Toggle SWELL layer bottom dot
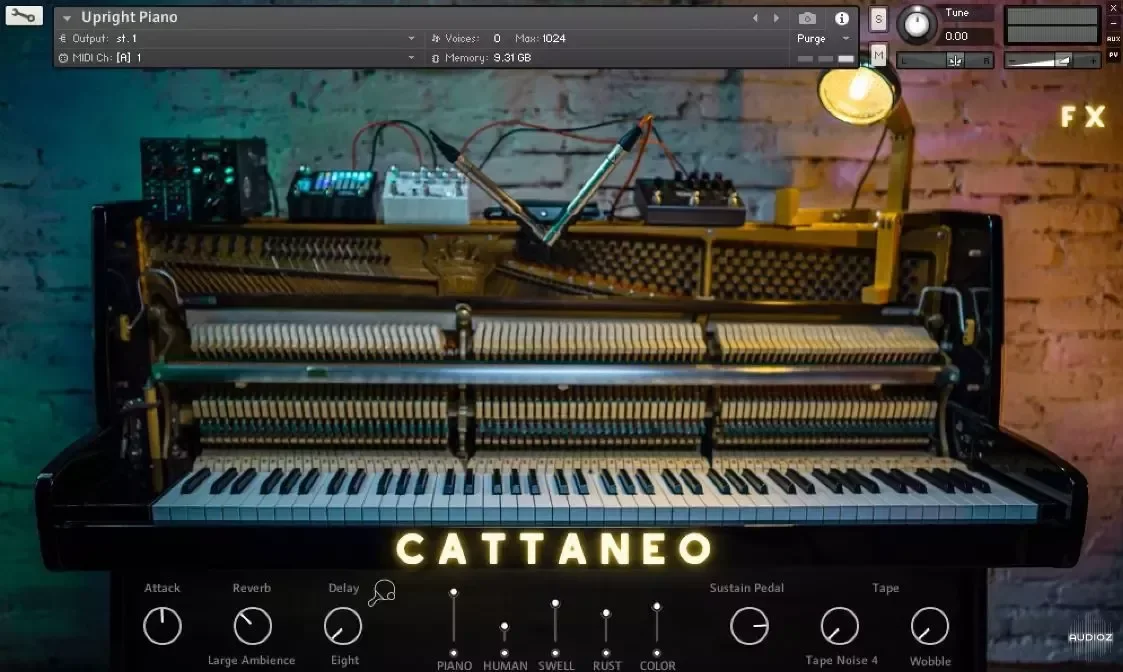 (x=555, y=653)
